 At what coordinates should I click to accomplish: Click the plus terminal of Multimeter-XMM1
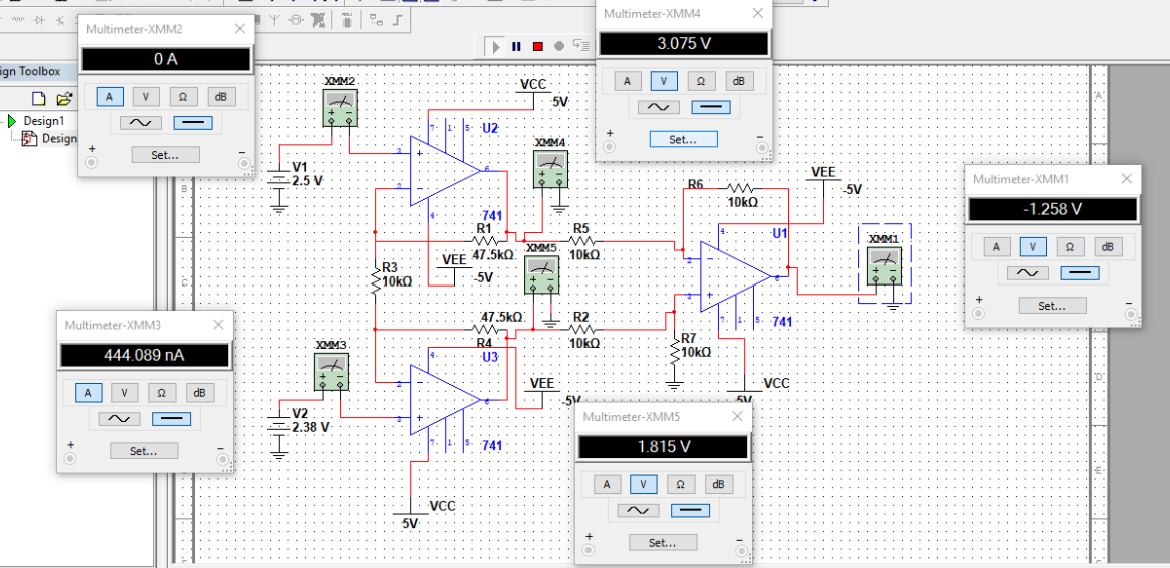click(x=978, y=313)
